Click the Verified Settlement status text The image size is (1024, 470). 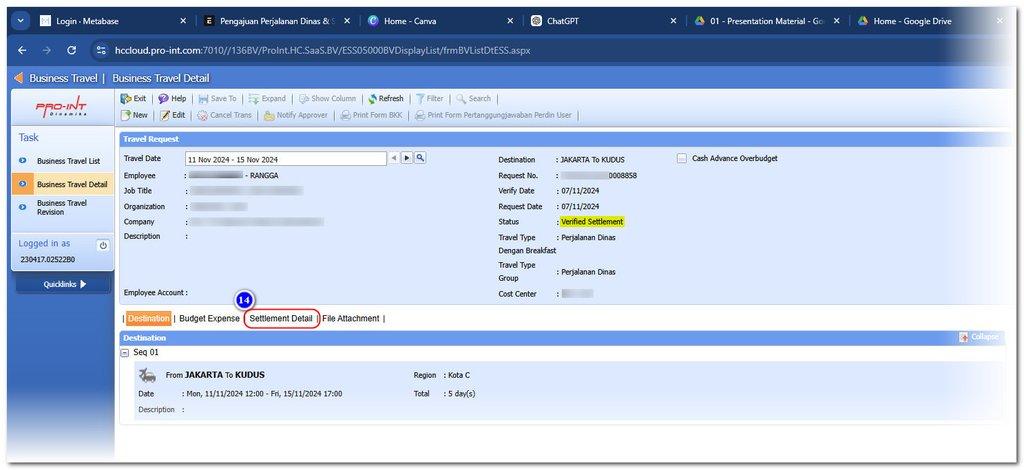tap(592, 222)
